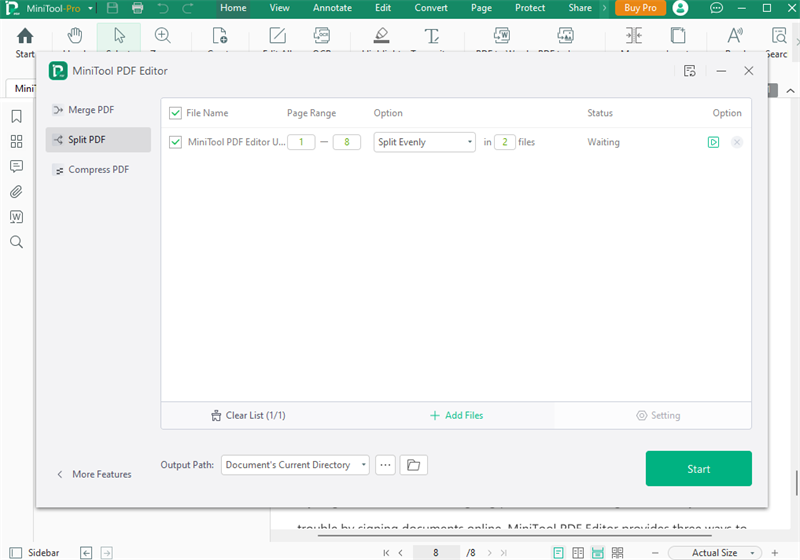
Task: Print the document via printer icon
Action: pos(137,8)
